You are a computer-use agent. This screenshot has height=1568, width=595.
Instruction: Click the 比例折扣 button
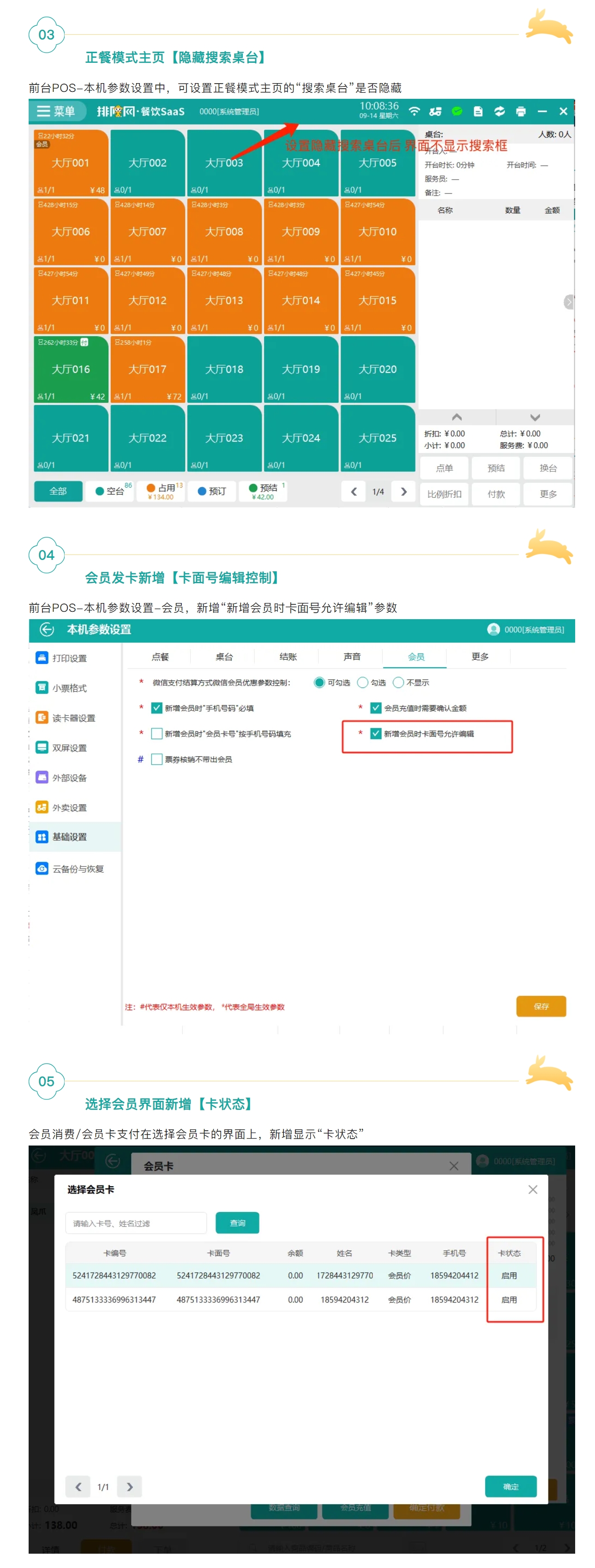point(444,494)
